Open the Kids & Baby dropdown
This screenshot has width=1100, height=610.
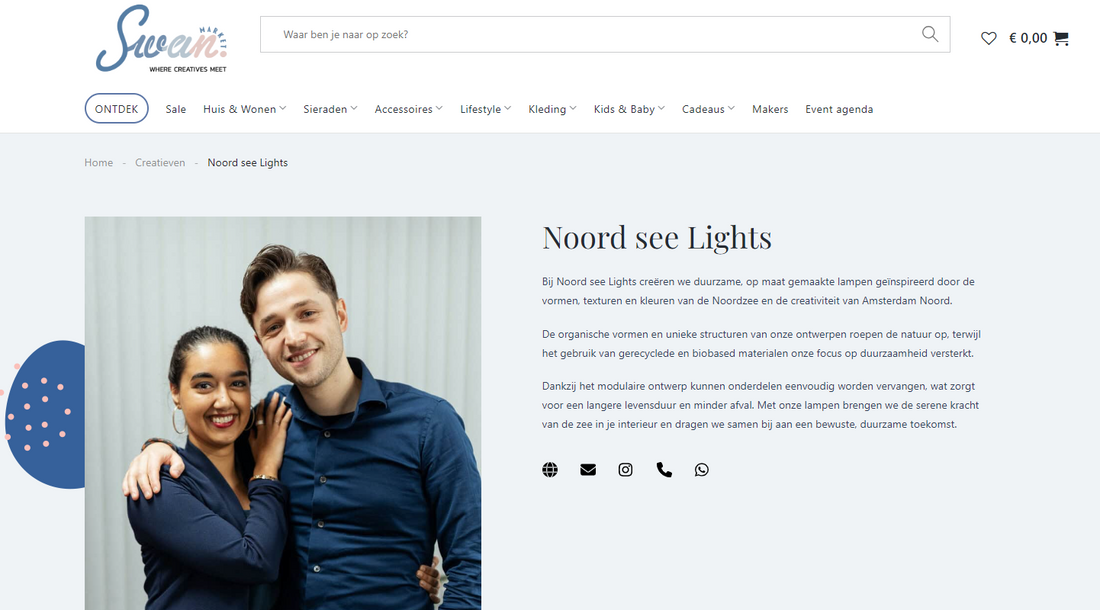coord(629,109)
